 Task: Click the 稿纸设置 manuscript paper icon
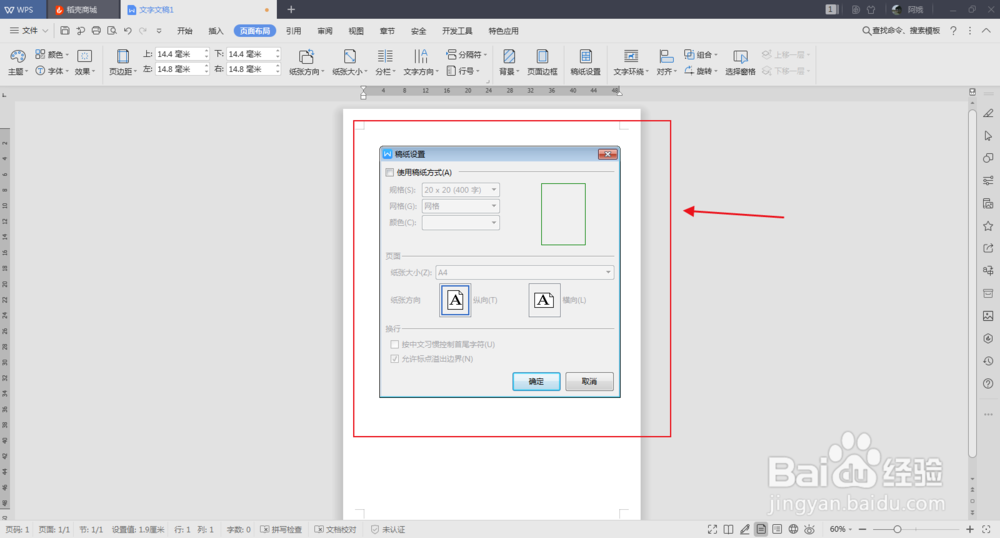585,56
